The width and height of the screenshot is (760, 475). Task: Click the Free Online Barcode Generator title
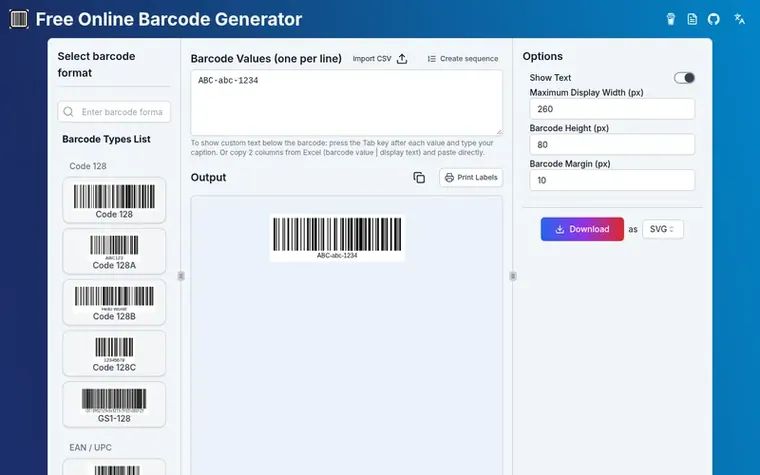click(x=169, y=19)
